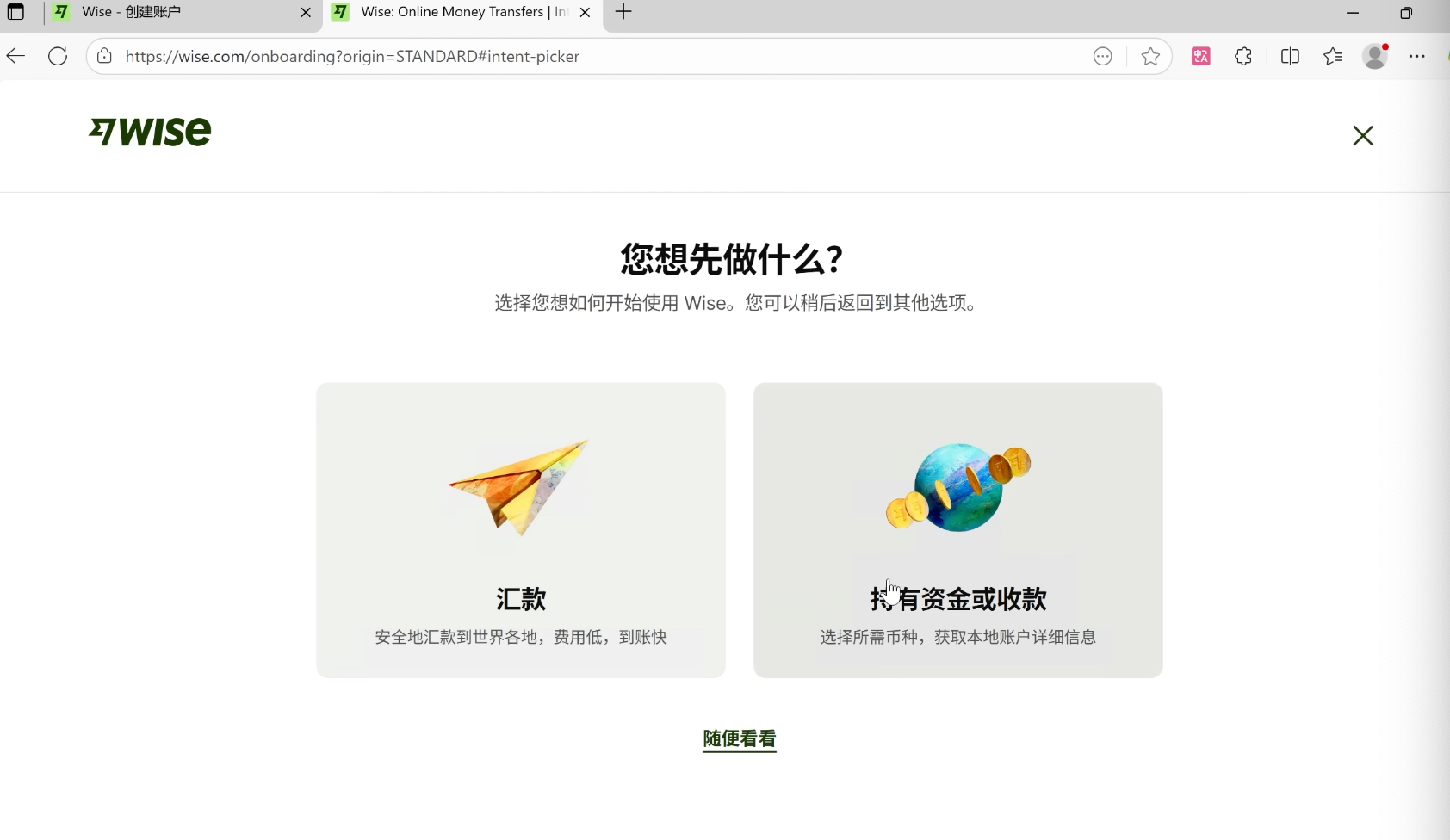The height and width of the screenshot is (840, 1450).
Task: Add this page to favorites
Action: click(1149, 57)
